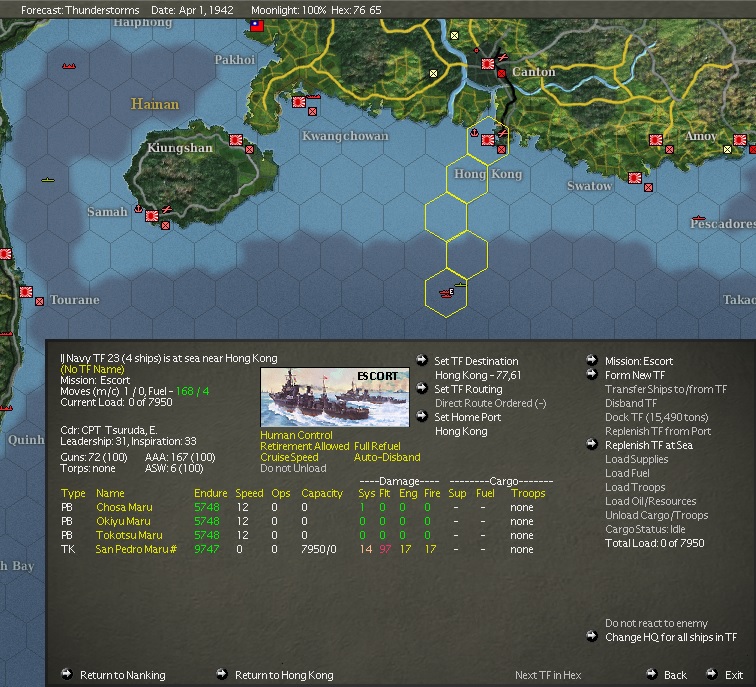Click Return to Hong Kong
Image resolution: width=756 pixels, height=687 pixels.
coord(284,675)
